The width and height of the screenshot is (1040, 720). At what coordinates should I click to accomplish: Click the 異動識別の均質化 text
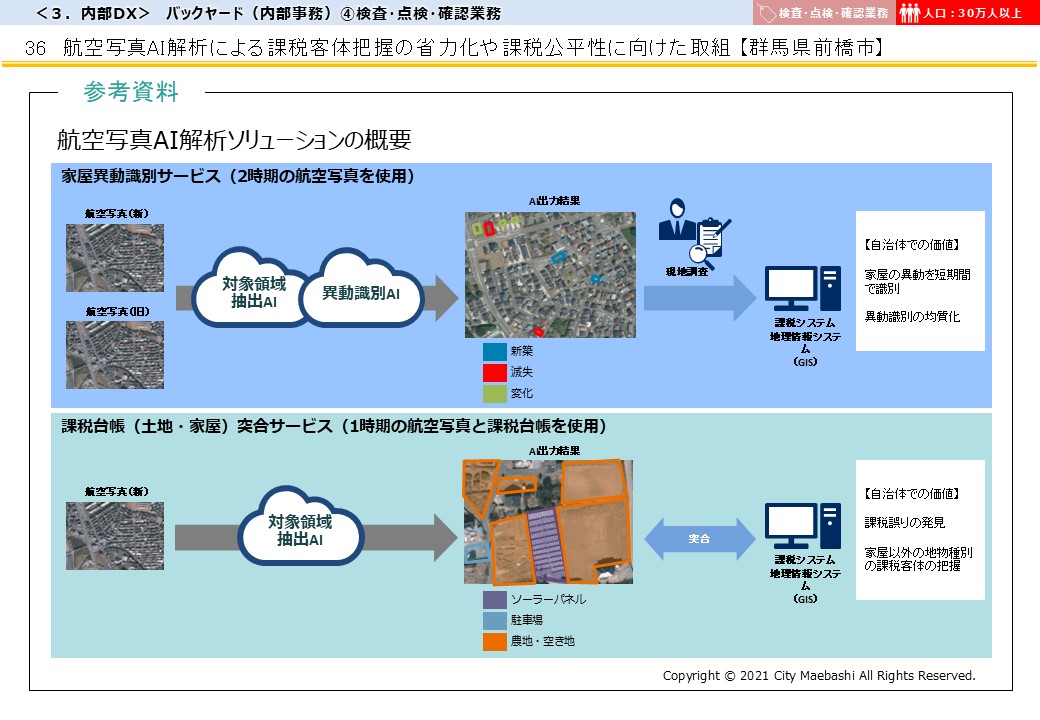(x=912, y=316)
